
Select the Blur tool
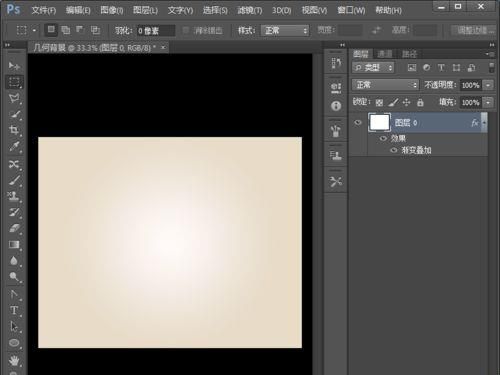point(14,261)
